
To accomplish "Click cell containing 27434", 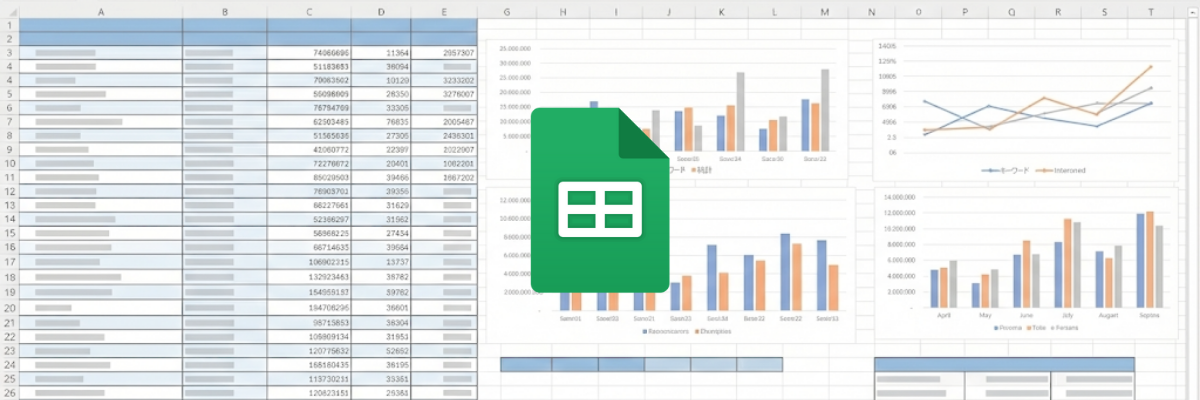I will click(381, 233).
